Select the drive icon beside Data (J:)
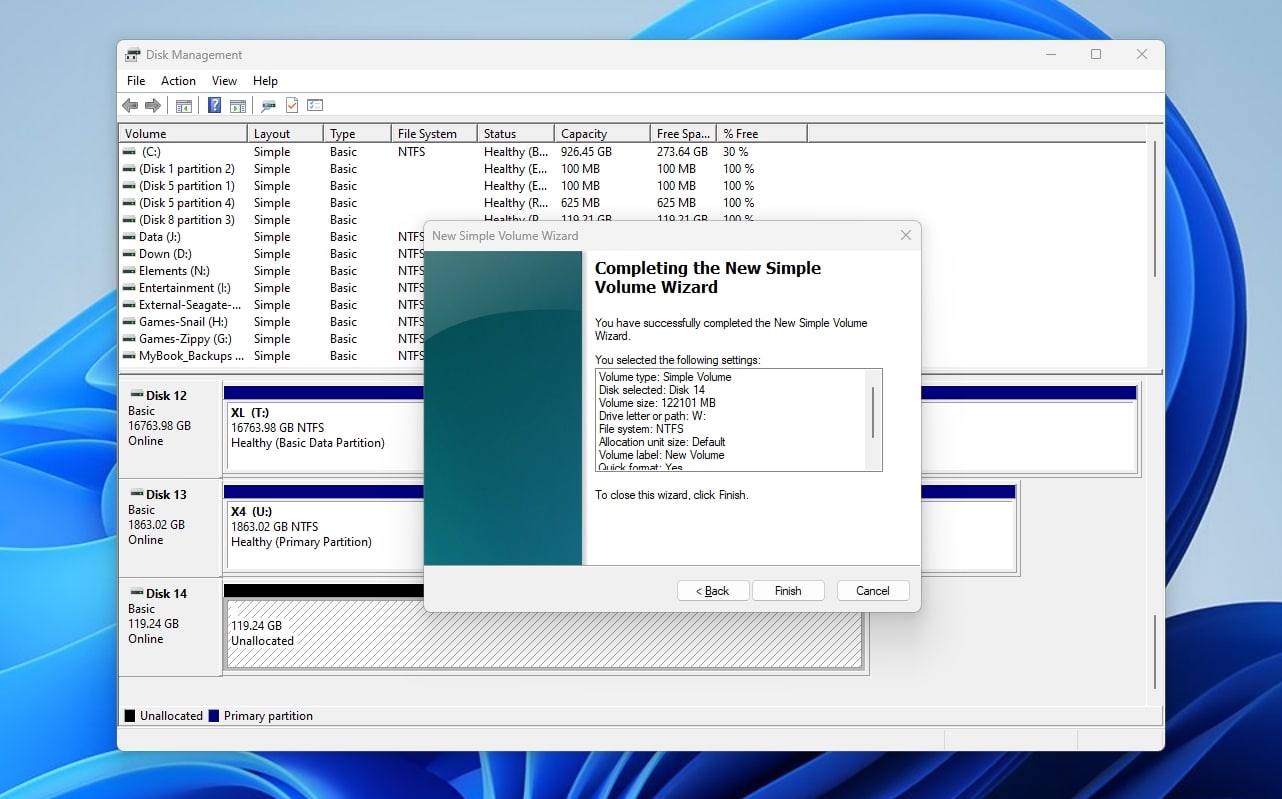This screenshot has height=799, width=1282. pos(129,237)
